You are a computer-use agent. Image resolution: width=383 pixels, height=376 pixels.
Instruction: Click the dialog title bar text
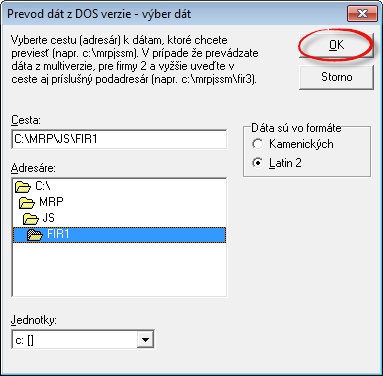(x=99, y=14)
